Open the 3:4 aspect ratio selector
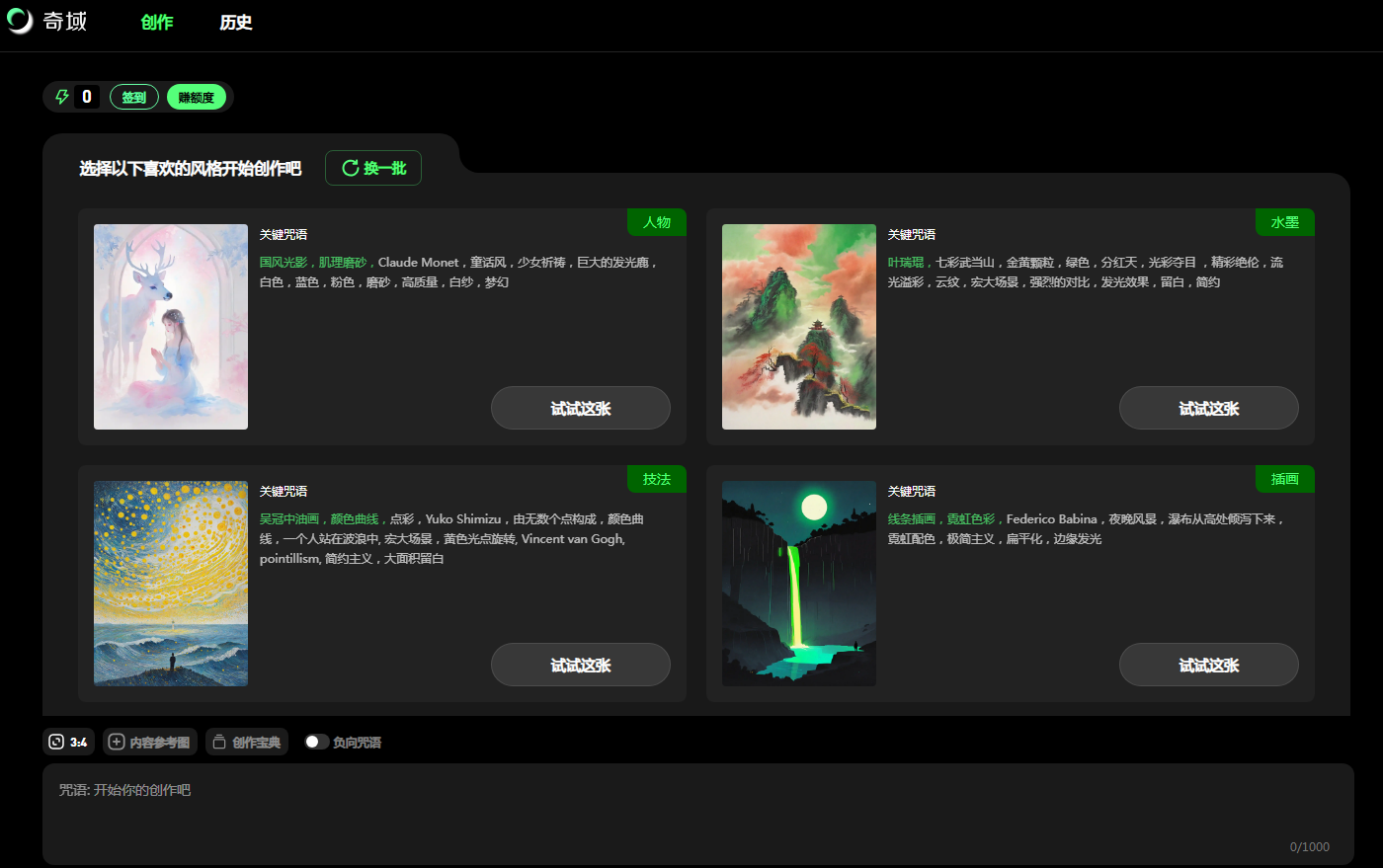The width and height of the screenshot is (1383, 868). click(x=68, y=742)
